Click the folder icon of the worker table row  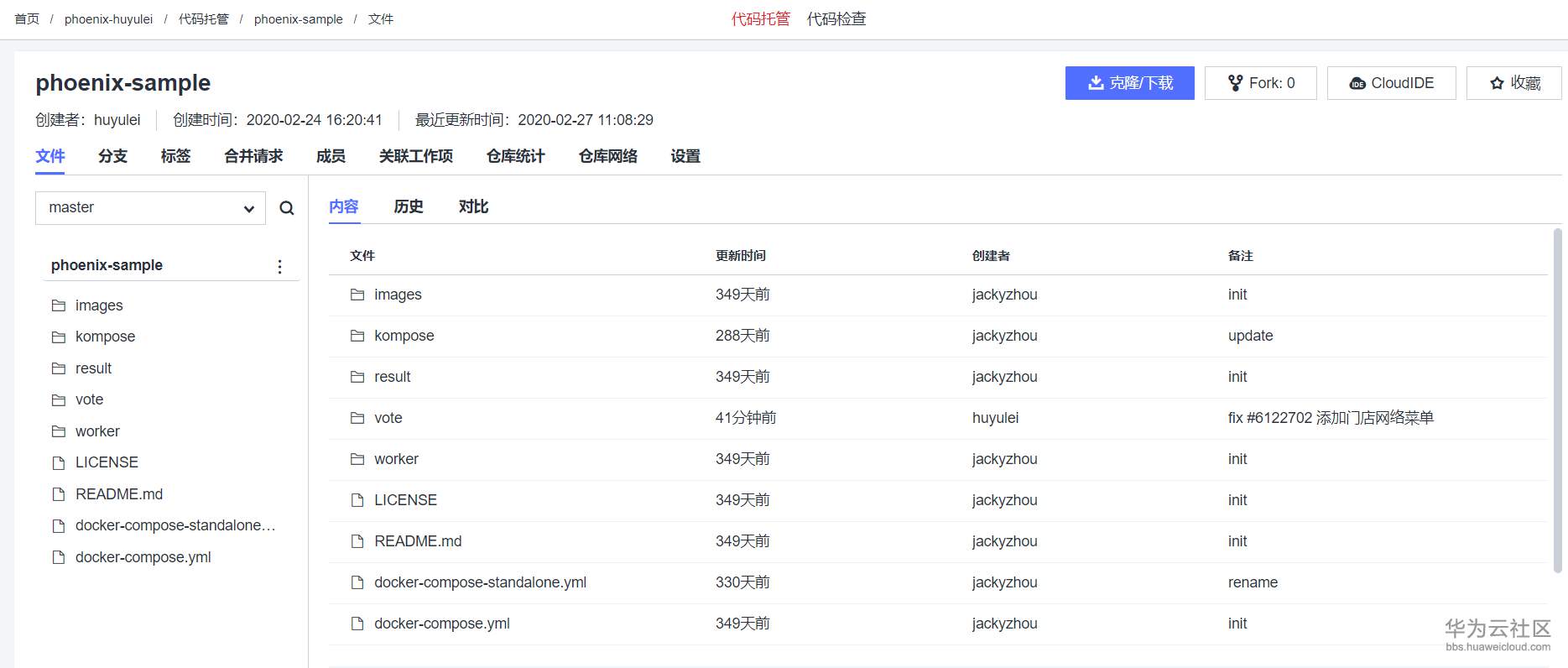click(x=357, y=459)
